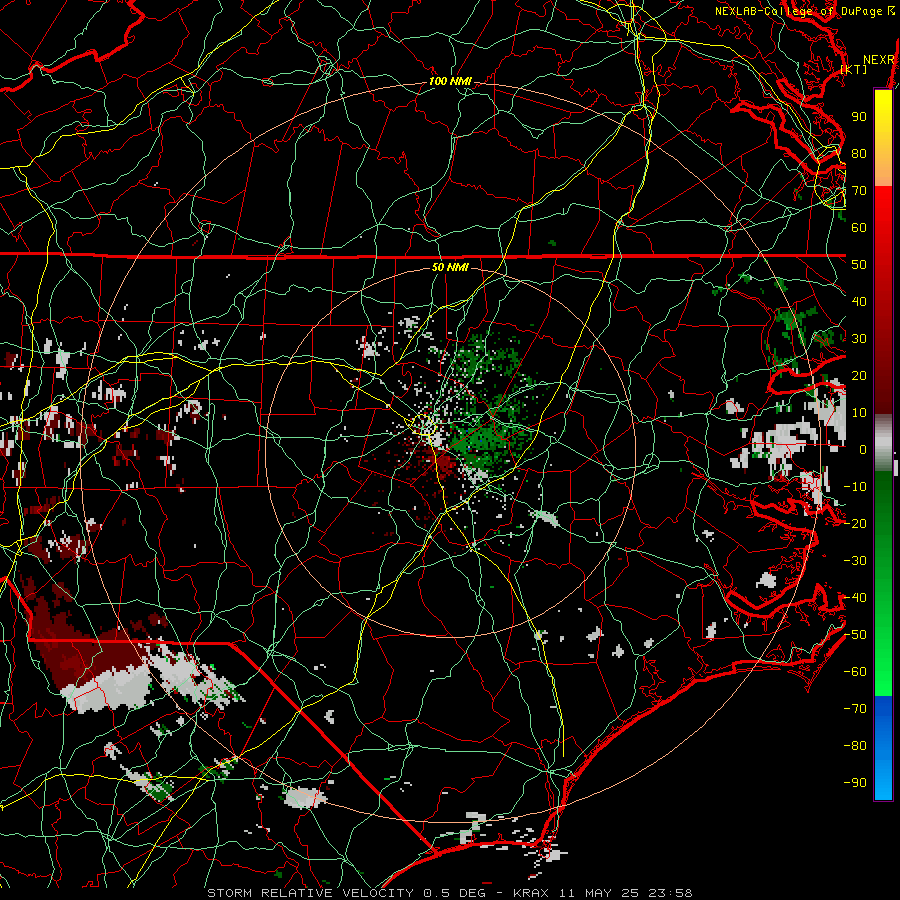Viewport: 900px width, 900px height.
Task: Pick the gray zero-velocity segment of color bar
Action: [883, 443]
